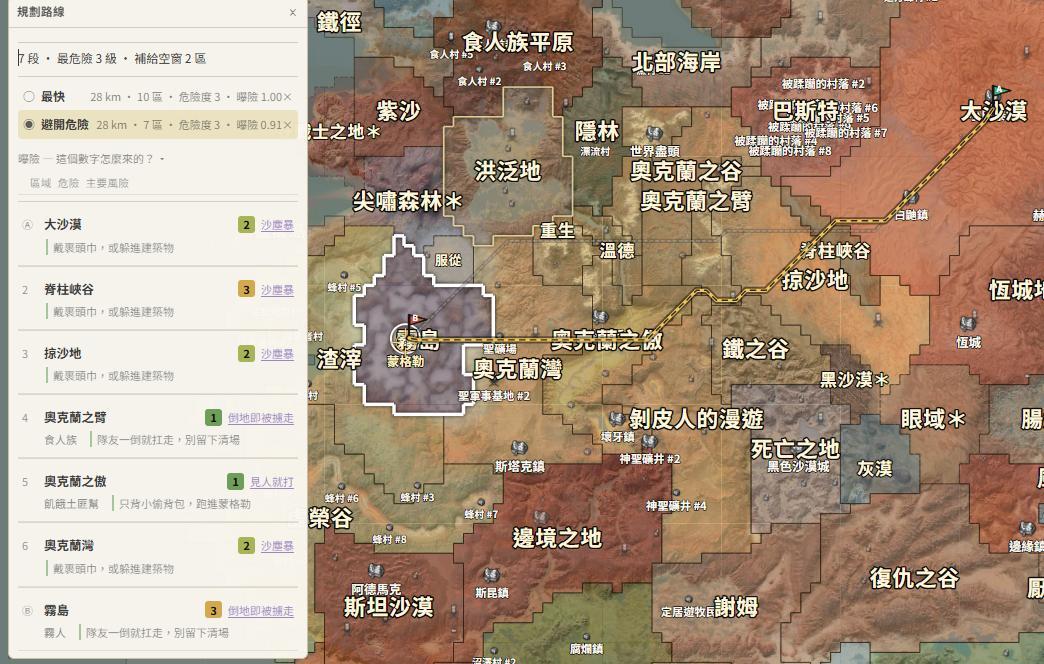Image resolution: width=1044 pixels, height=664 pixels.
Task: Select the 最快 route option
Action: tap(158, 97)
